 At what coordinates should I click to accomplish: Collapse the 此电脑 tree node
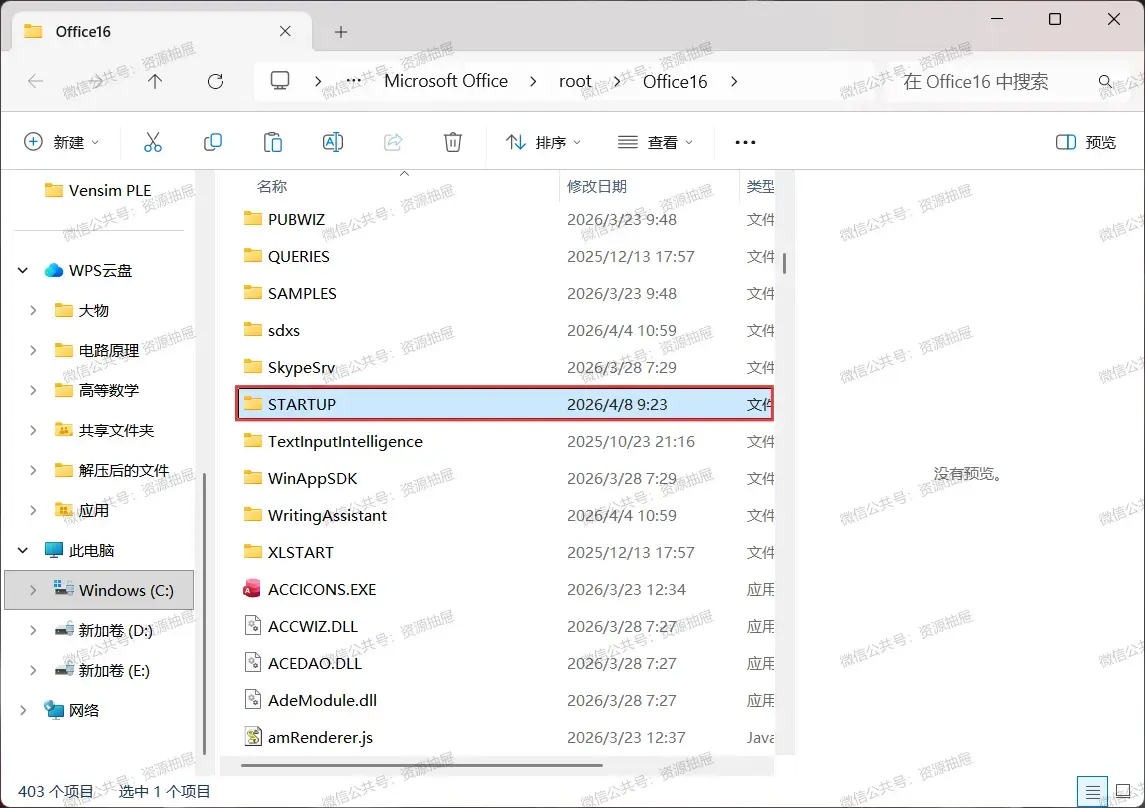point(23,550)
